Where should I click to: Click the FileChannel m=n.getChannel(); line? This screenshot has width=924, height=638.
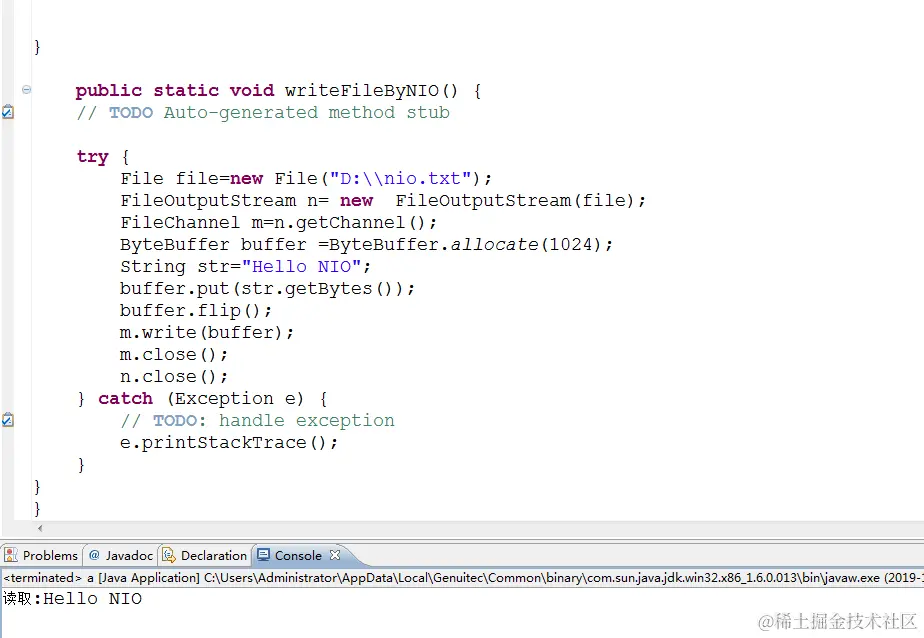(x=279, y=223)
